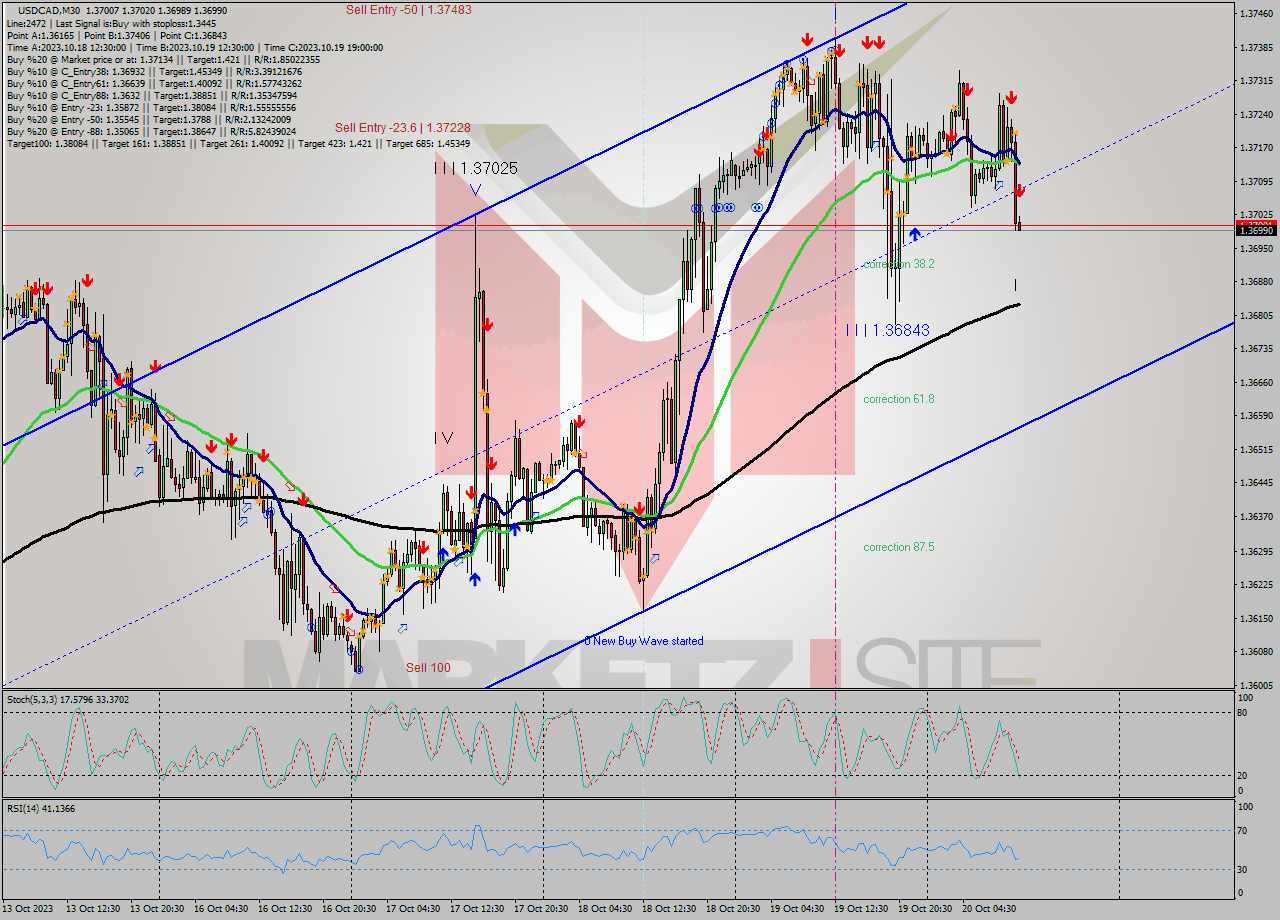Viewport: 1280px width, 920px height.
Task: Click the 'Sell 100' label
Action: tap(428, 667)
